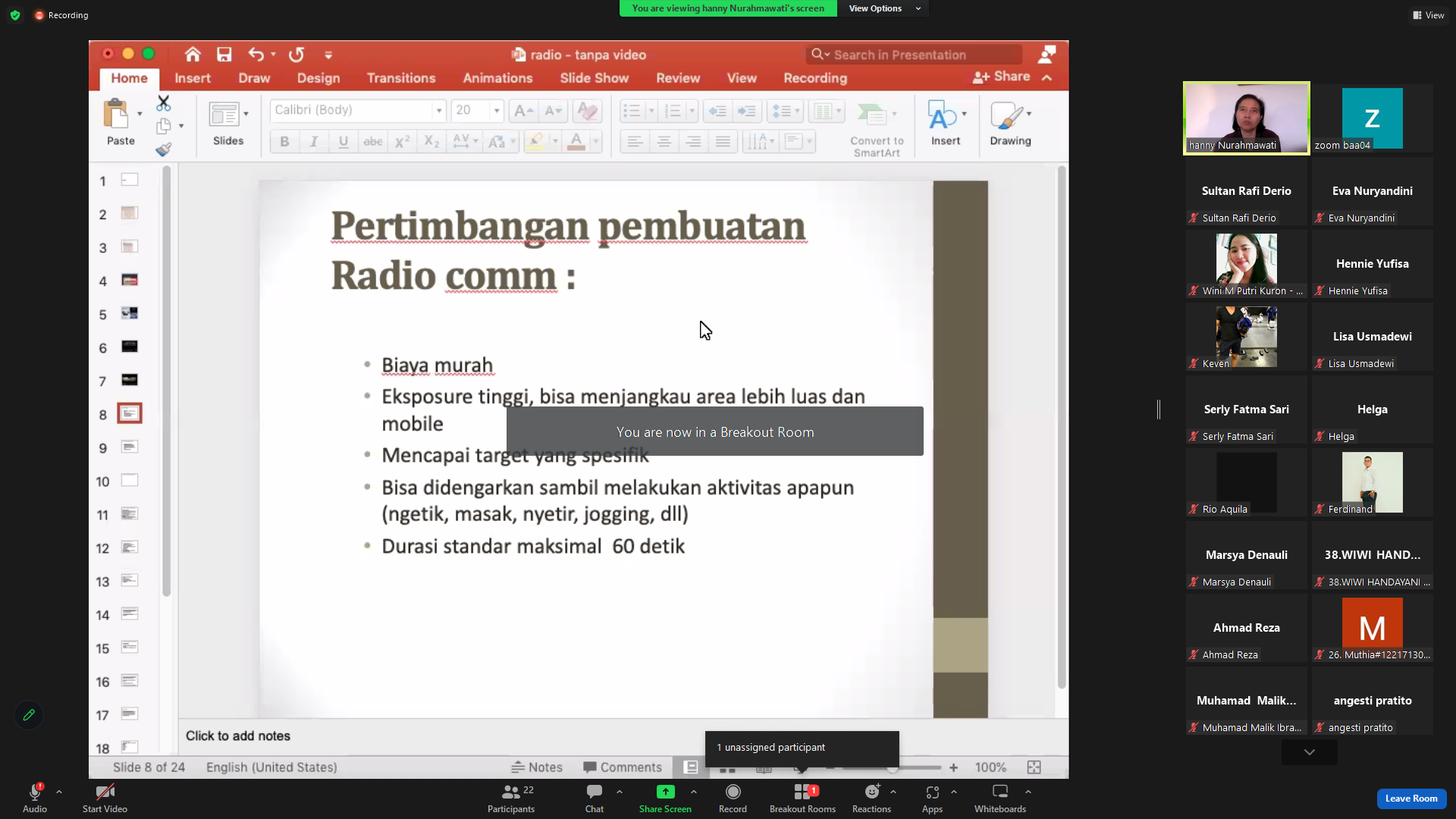The image size is (1456, 819).
Task: Click the Format Painter brush icon
Action: [x=164, y=149]
